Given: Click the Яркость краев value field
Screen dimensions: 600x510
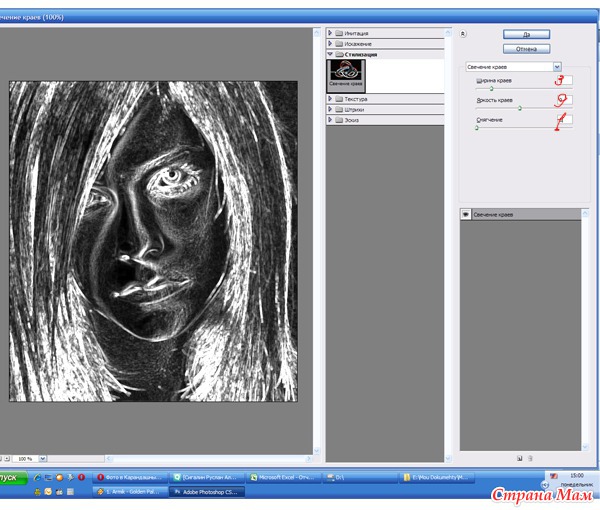Looking at the screenshot, I should [x=564, y=100].
